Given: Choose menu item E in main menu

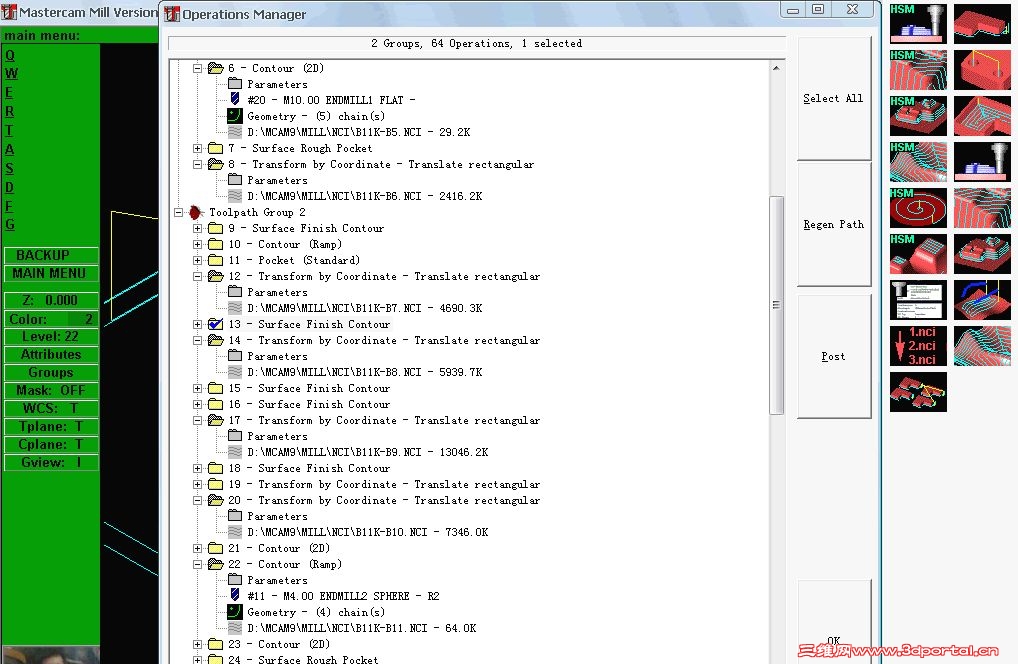Looking at the screenshot, I should (9, 92).
